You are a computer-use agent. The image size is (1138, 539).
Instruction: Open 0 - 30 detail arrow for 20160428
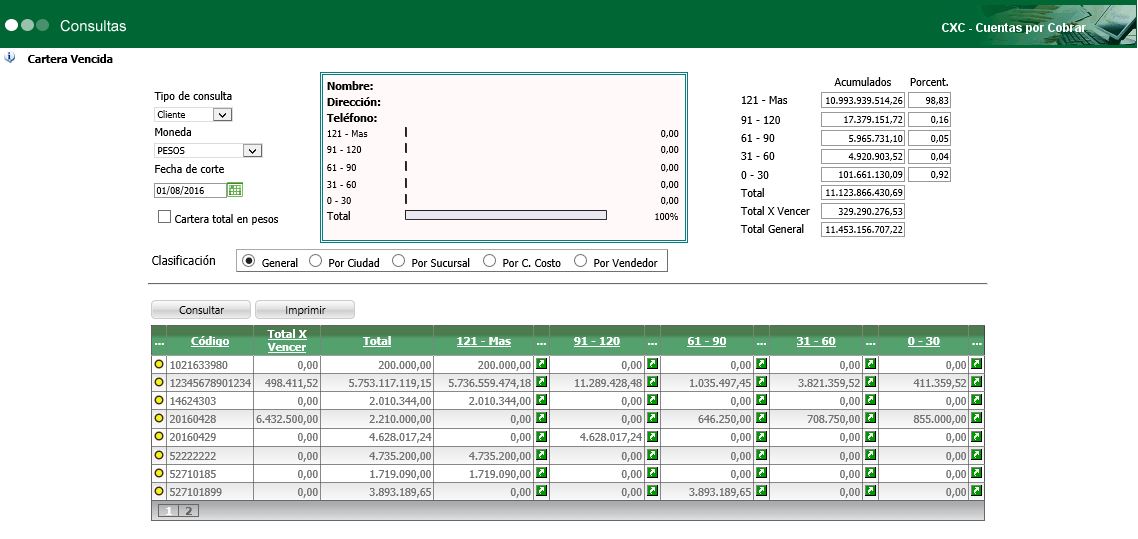976,418
